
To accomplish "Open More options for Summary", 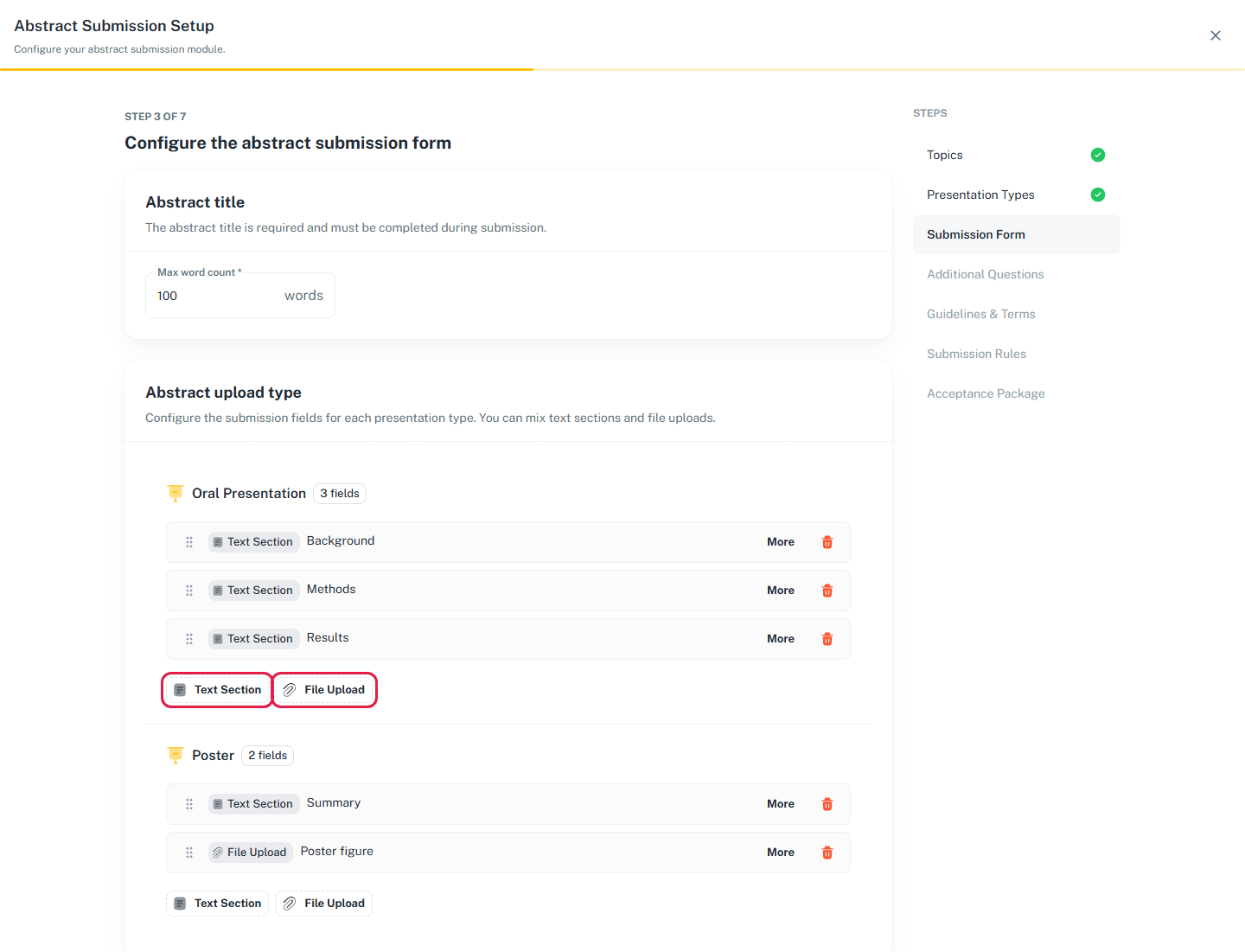I will click(781, 804).
